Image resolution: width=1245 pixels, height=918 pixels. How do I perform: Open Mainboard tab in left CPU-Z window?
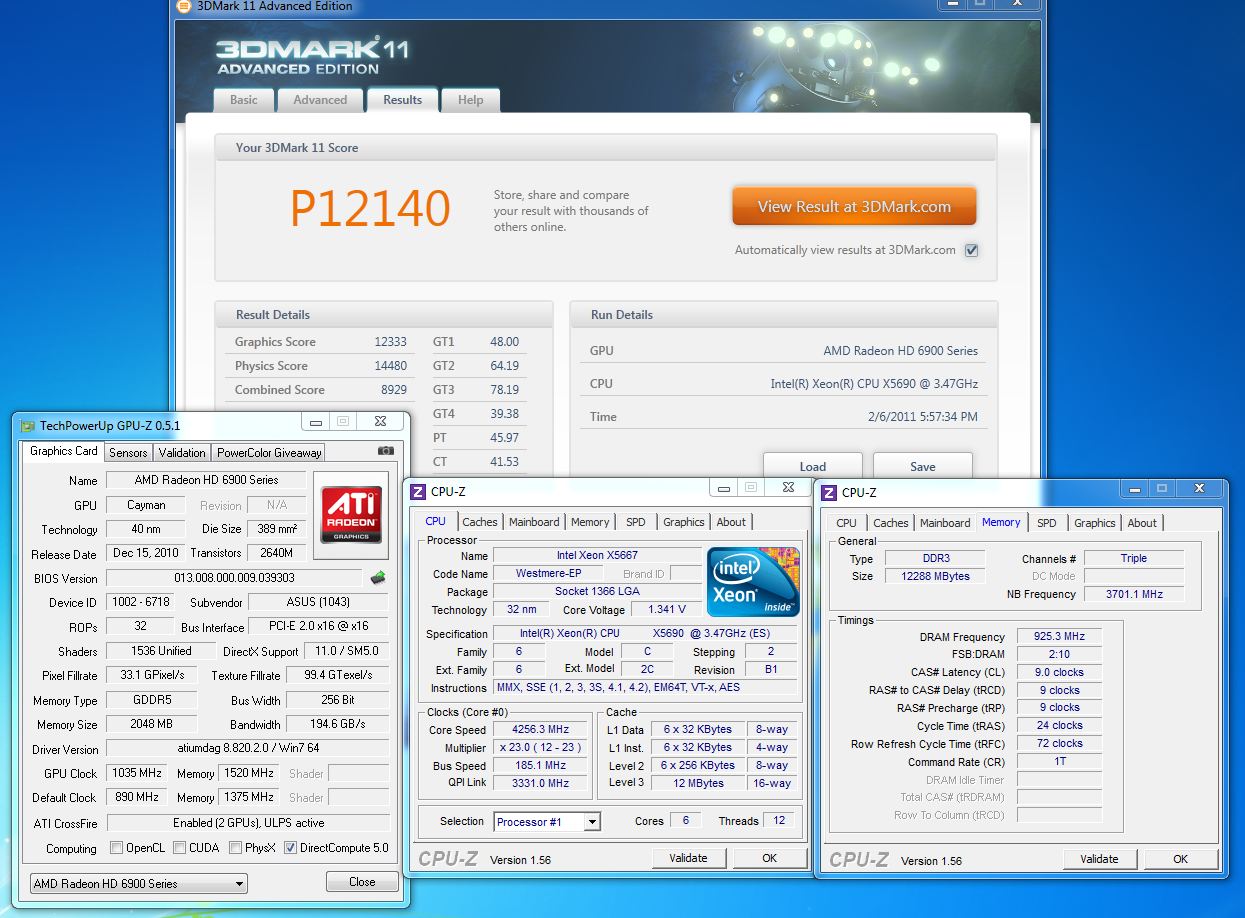(534, 522)
